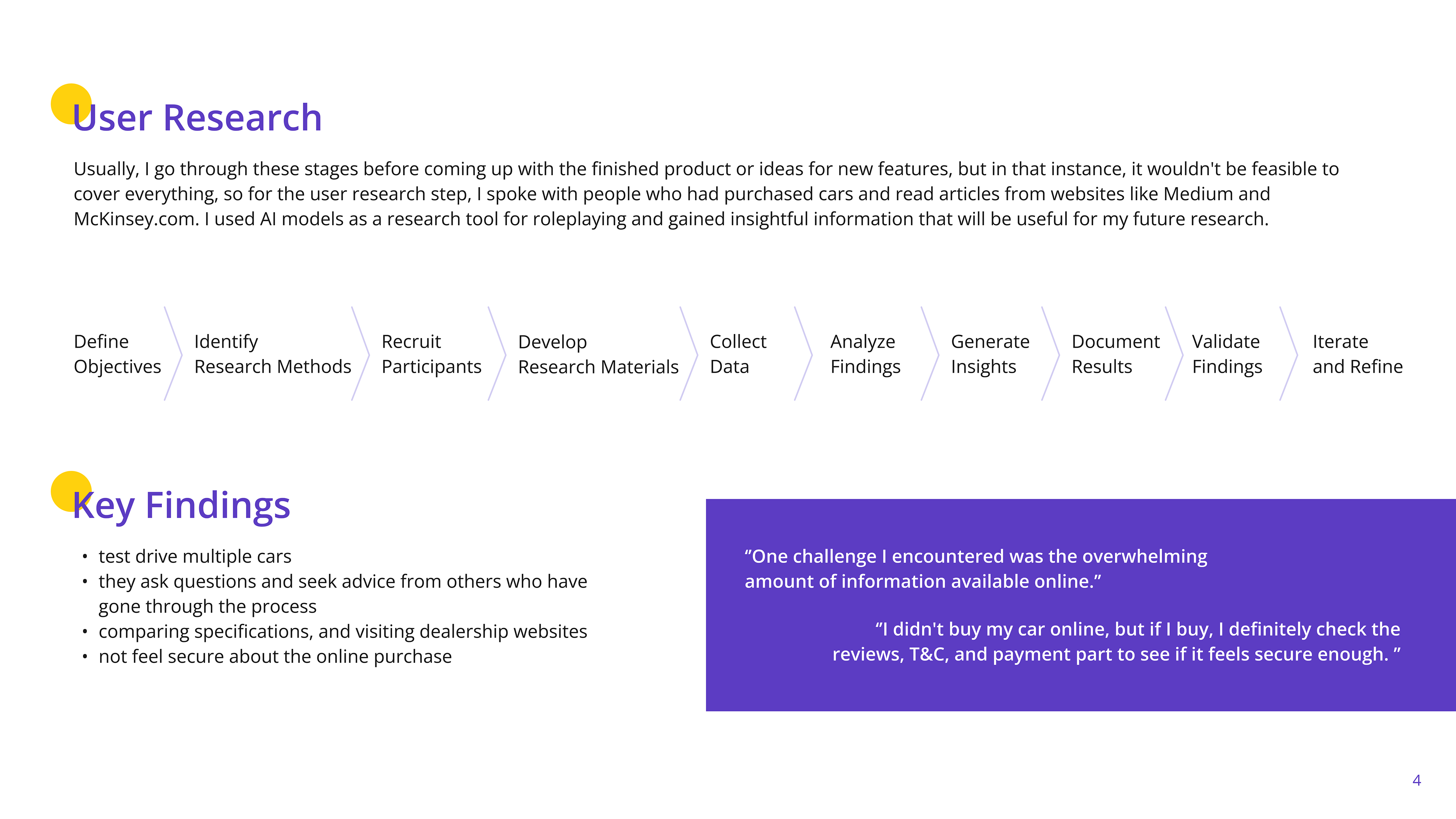Click the Develop Research Materials stage
The image size is (1456, 819).
(x=598, y=354)
